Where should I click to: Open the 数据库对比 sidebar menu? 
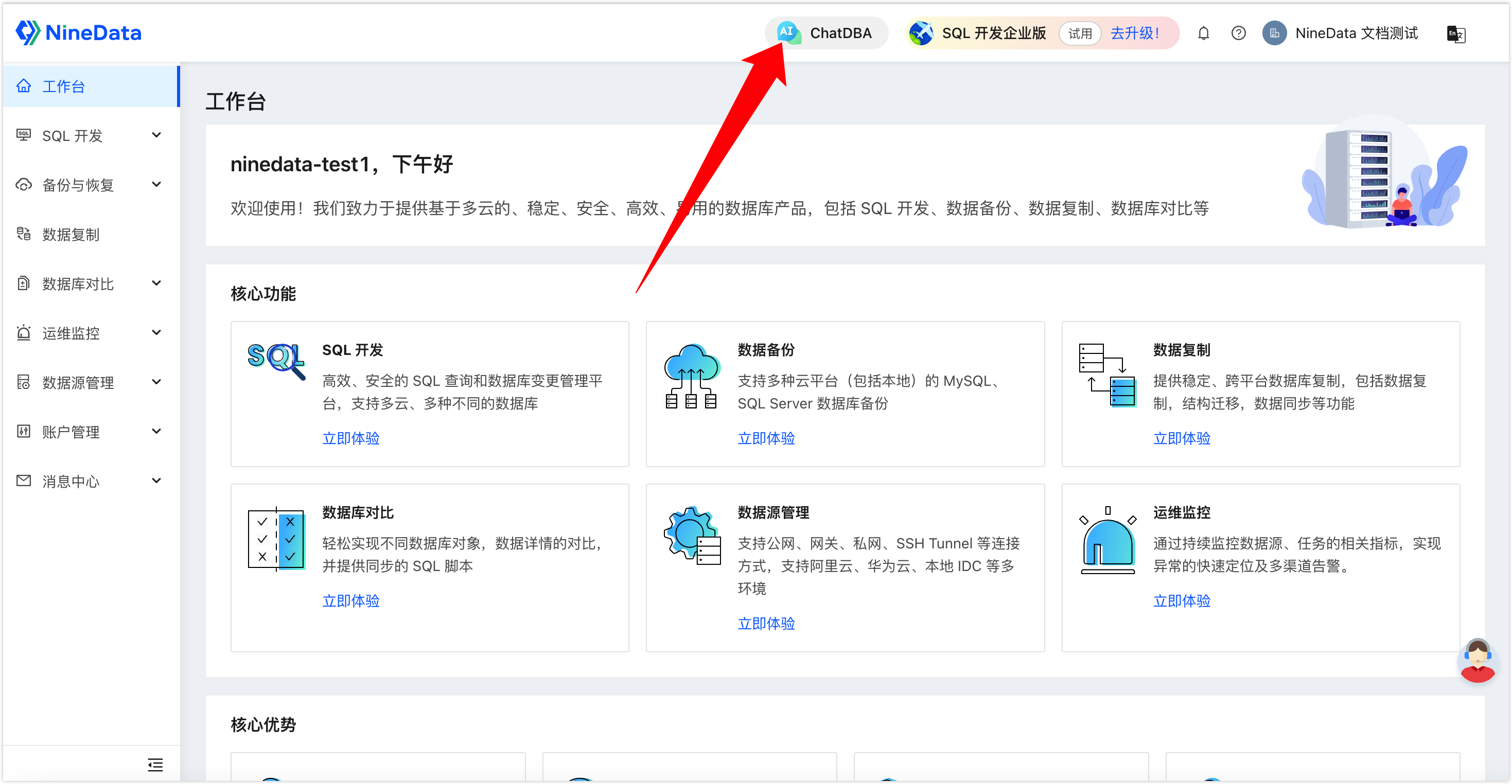pyautogui.click(x=91, y=283)
